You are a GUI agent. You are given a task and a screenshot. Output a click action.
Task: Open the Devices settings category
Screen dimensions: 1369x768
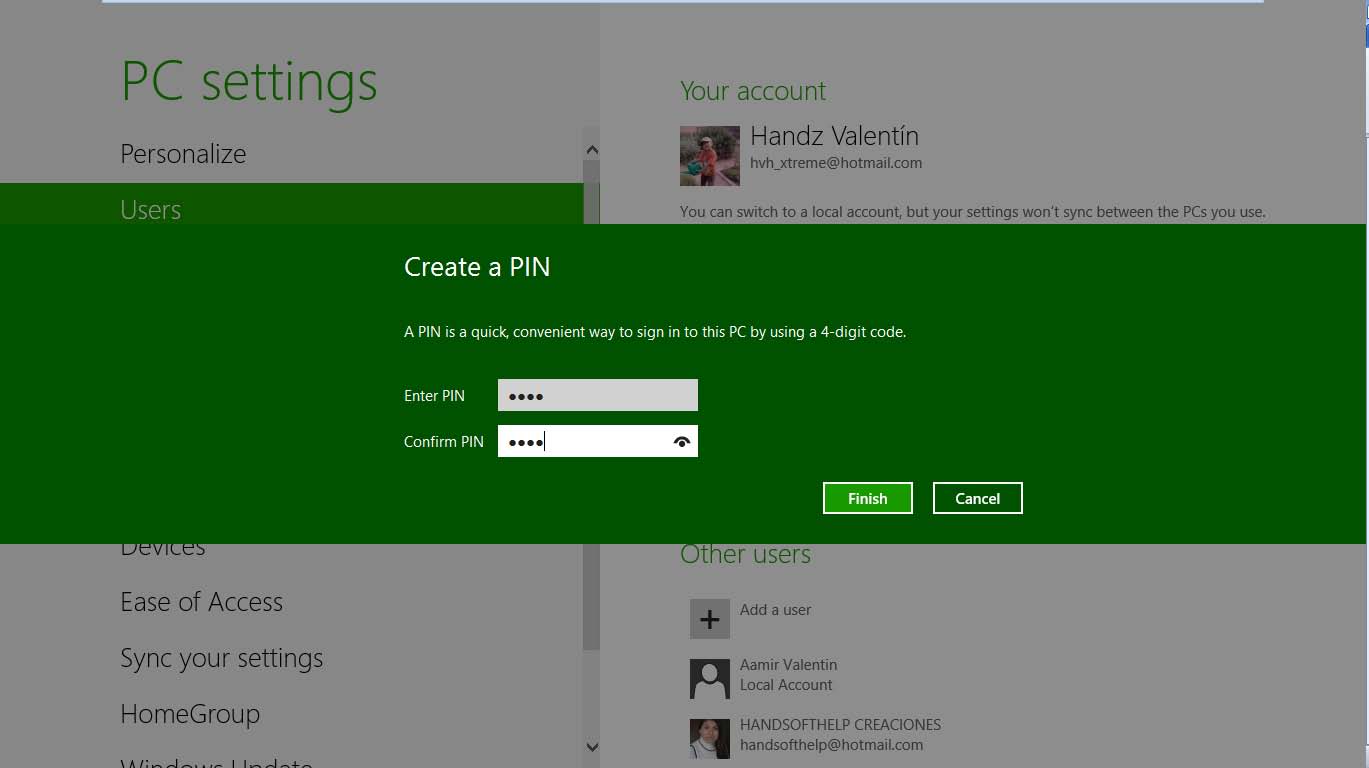coord(163,550)
